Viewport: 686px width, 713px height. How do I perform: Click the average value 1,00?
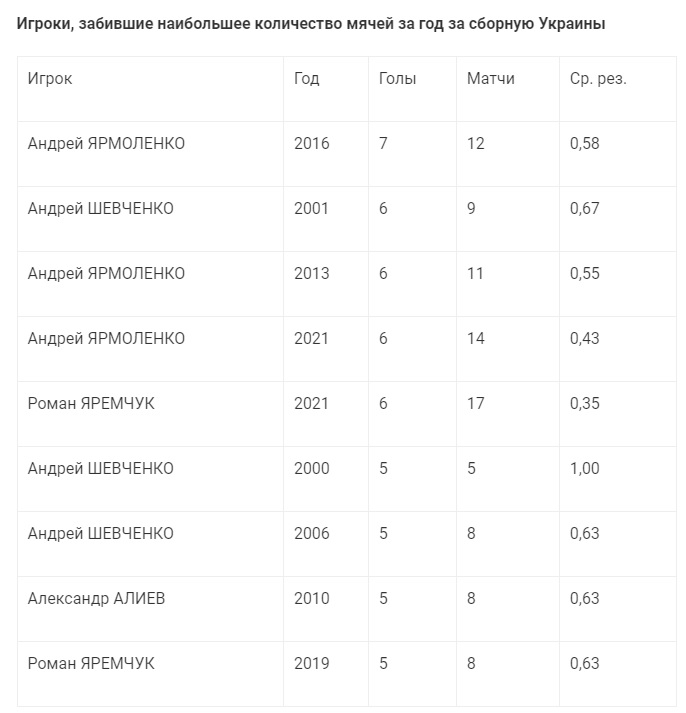[x=584, y=469]
